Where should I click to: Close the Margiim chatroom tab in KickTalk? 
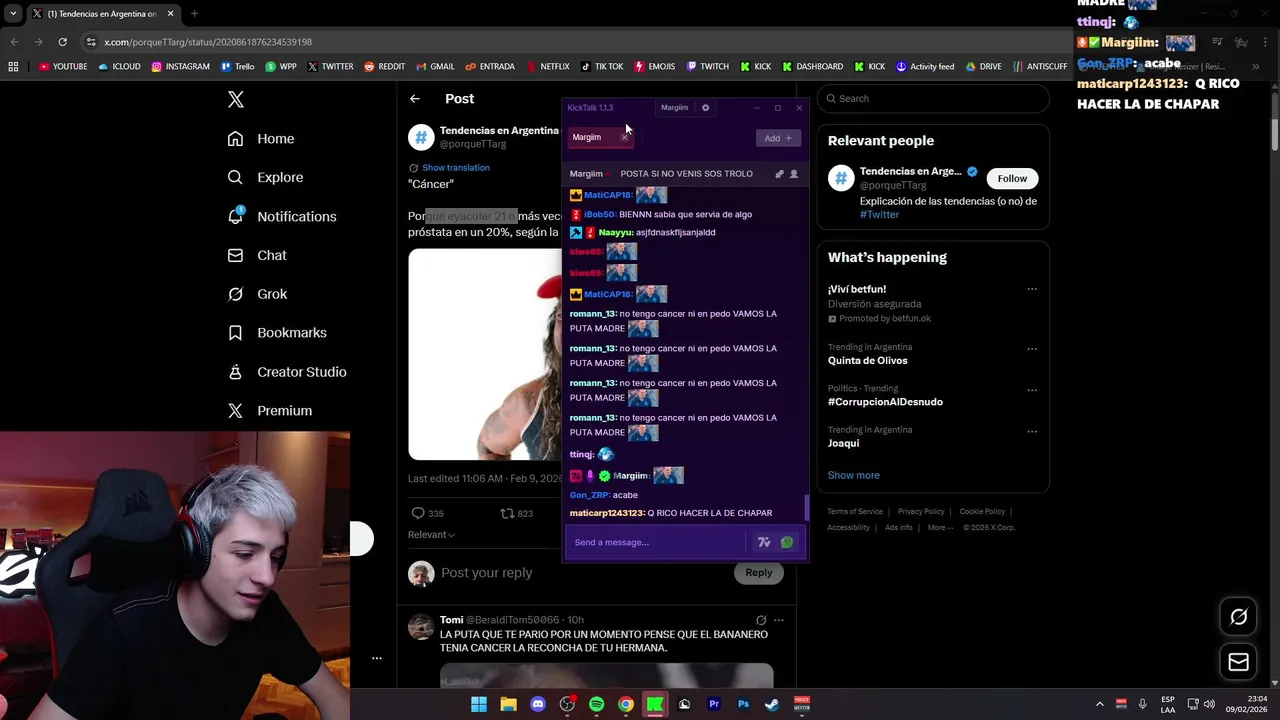tap(624, 137)
